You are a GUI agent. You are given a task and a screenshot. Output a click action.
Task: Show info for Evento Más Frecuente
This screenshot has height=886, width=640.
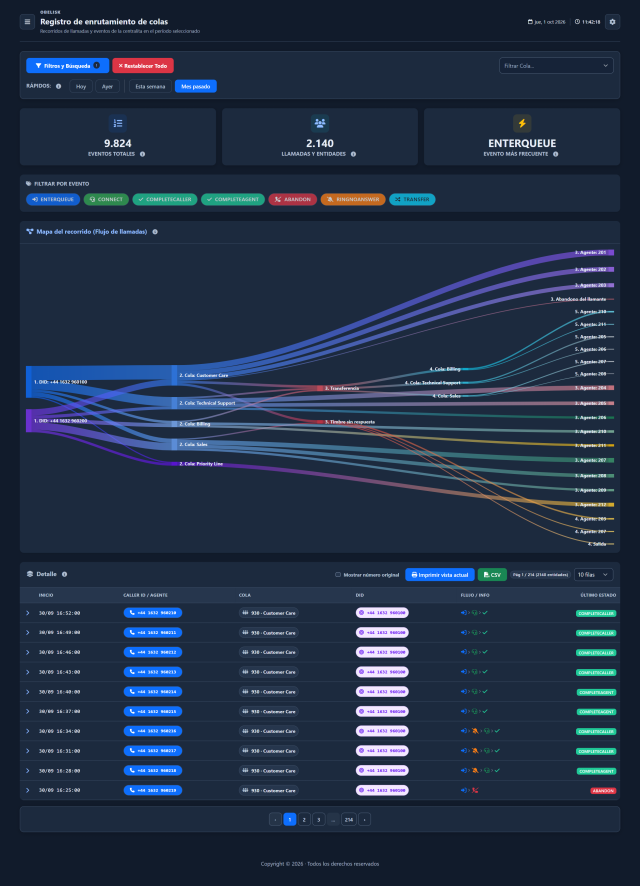(x=555, y=154)
